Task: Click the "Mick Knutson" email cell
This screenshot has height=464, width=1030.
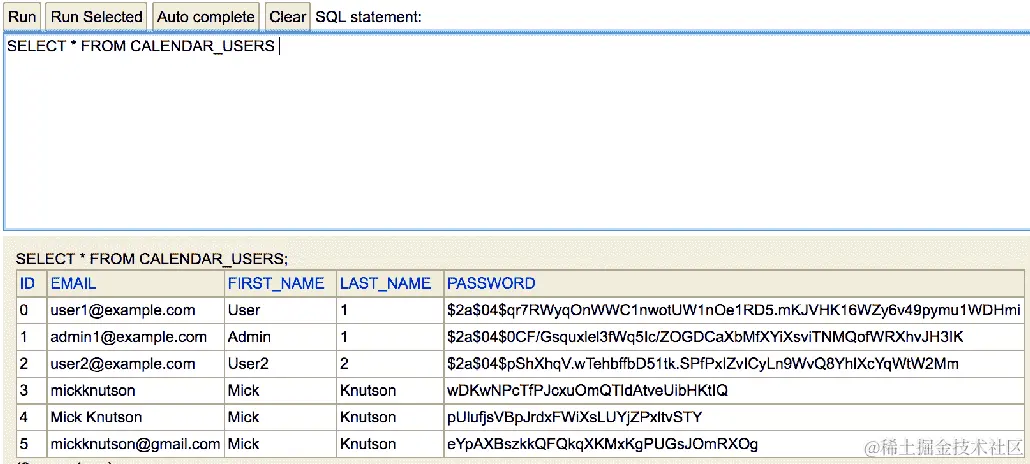Action: point(96,417)
